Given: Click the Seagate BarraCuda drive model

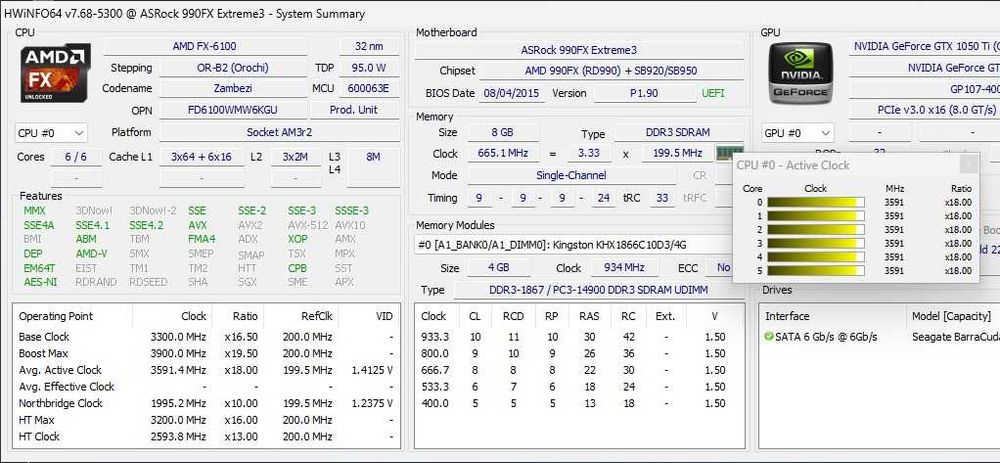Looking at the screenshot, I should (955, 337).
